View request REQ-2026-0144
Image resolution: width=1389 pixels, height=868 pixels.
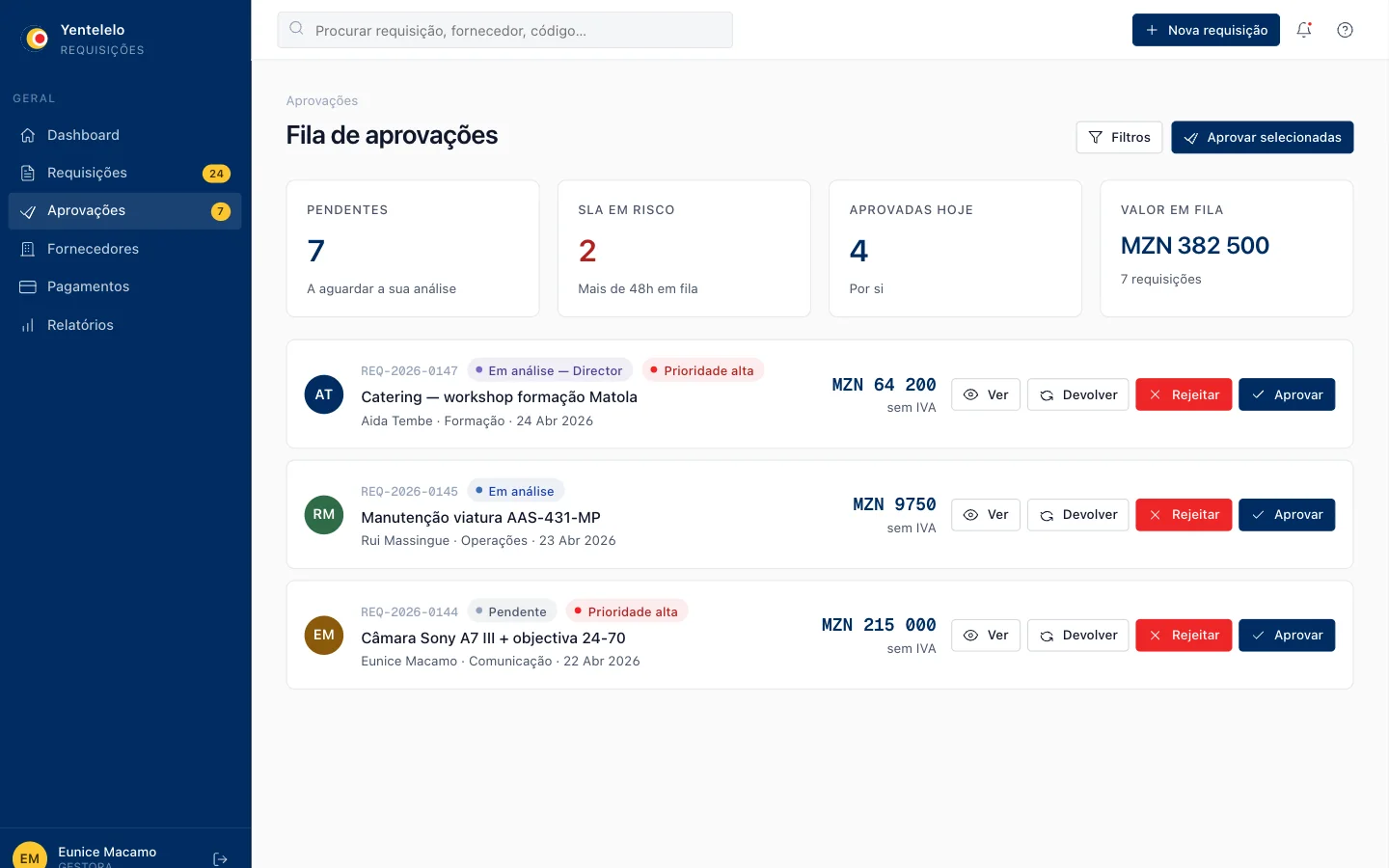pos(986,635)
